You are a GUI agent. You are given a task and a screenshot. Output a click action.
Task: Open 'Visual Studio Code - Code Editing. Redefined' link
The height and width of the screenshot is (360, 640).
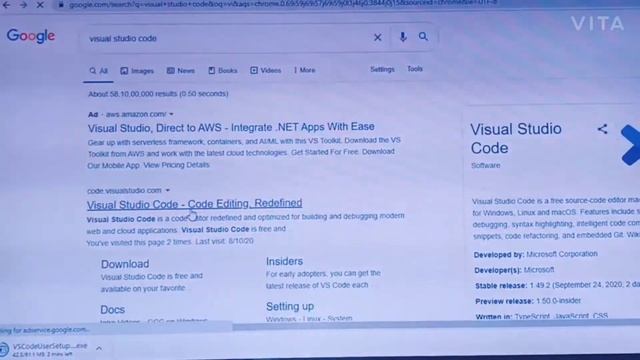point(194,204)
